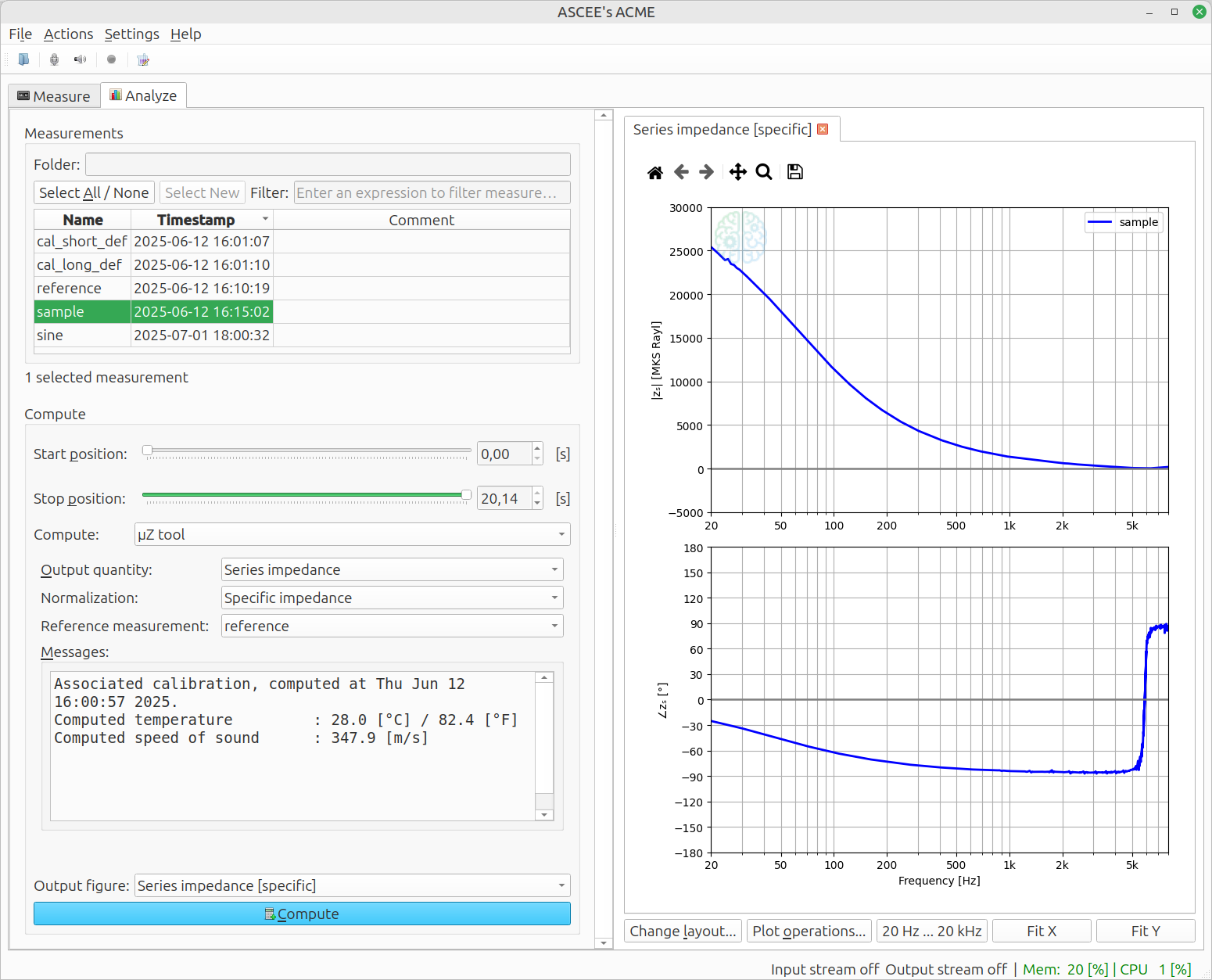Activate the pan plot tool
1212x980 pixels.
pyautogui.click(x=737, y=172)
